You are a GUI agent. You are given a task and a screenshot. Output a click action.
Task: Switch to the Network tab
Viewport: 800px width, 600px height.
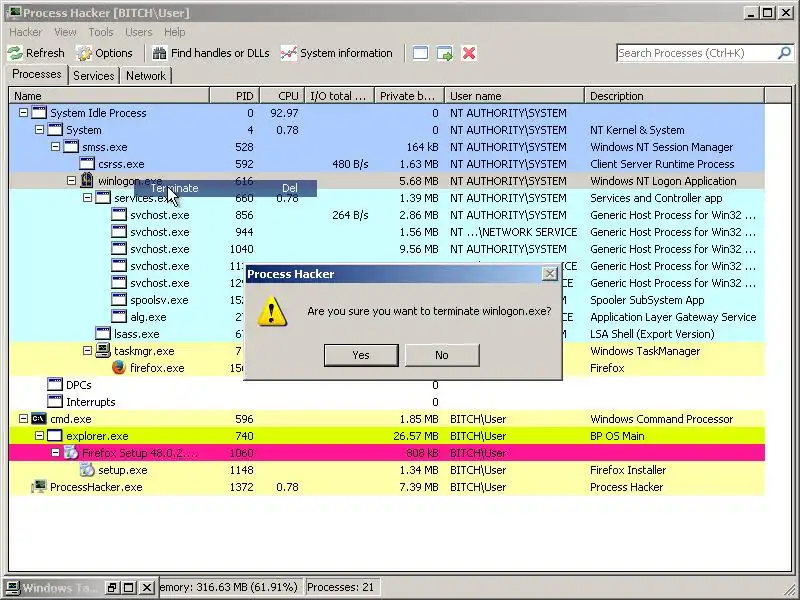click(x=146, y=76)
